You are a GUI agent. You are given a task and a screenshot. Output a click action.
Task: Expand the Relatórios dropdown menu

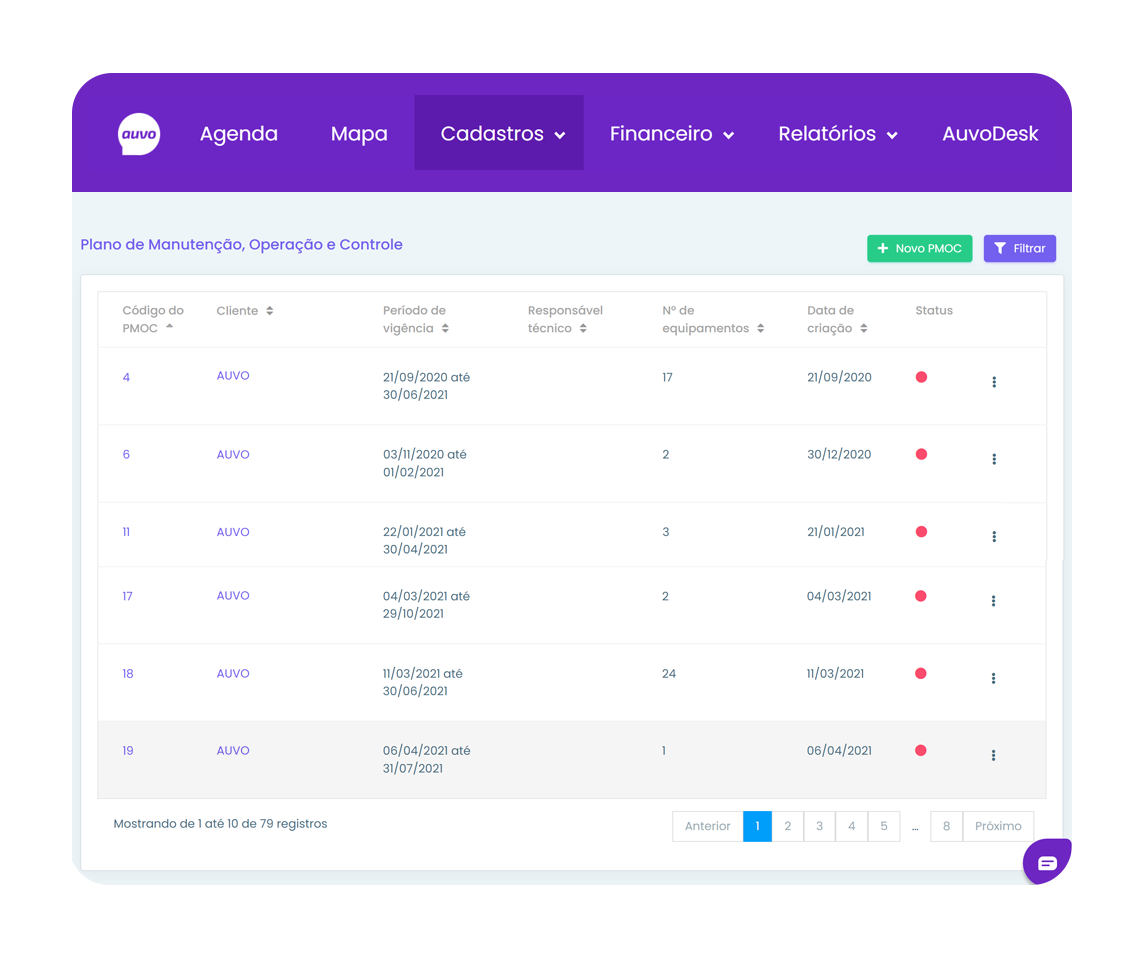[837, 134]
